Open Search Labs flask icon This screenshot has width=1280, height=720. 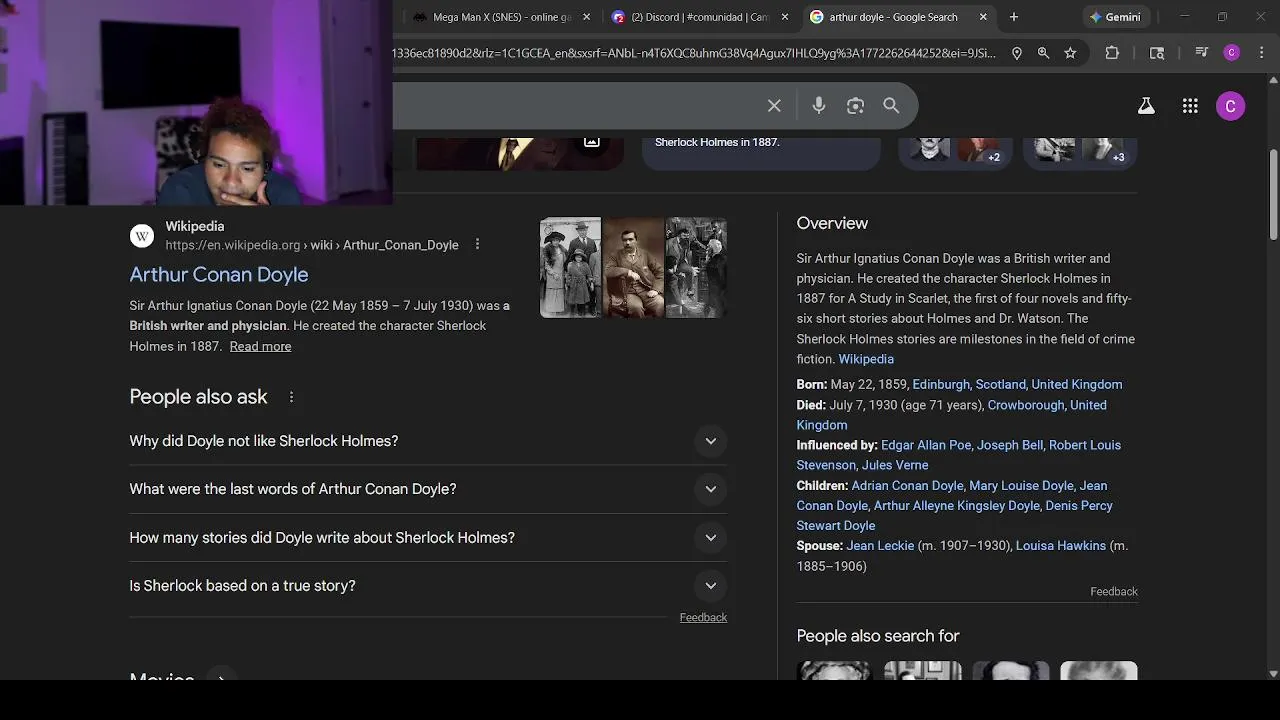click(x=1146, y=106)
